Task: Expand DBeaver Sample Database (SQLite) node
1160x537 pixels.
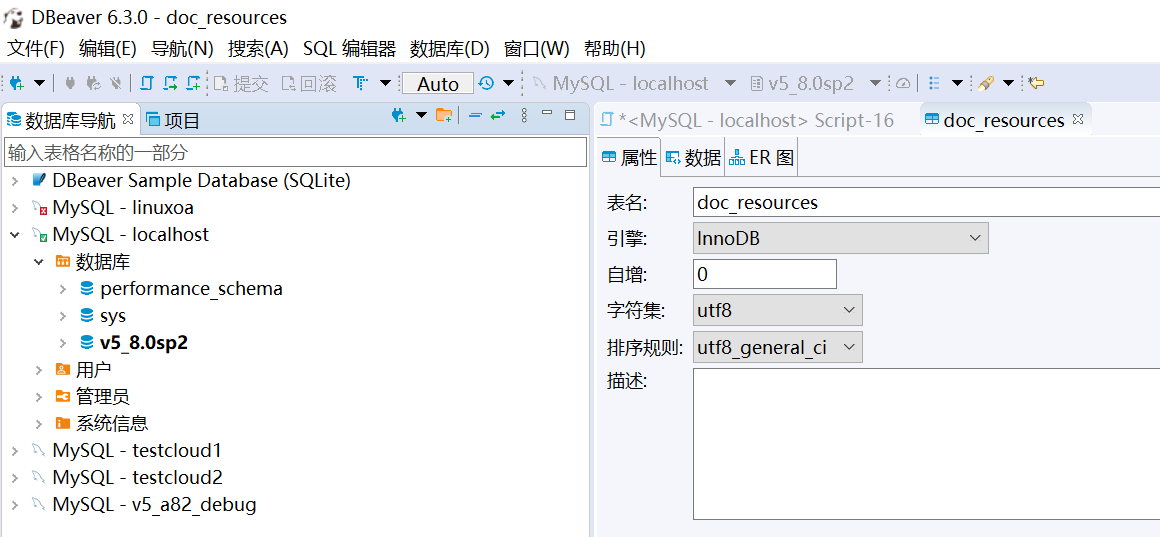Action: point(15,180)
